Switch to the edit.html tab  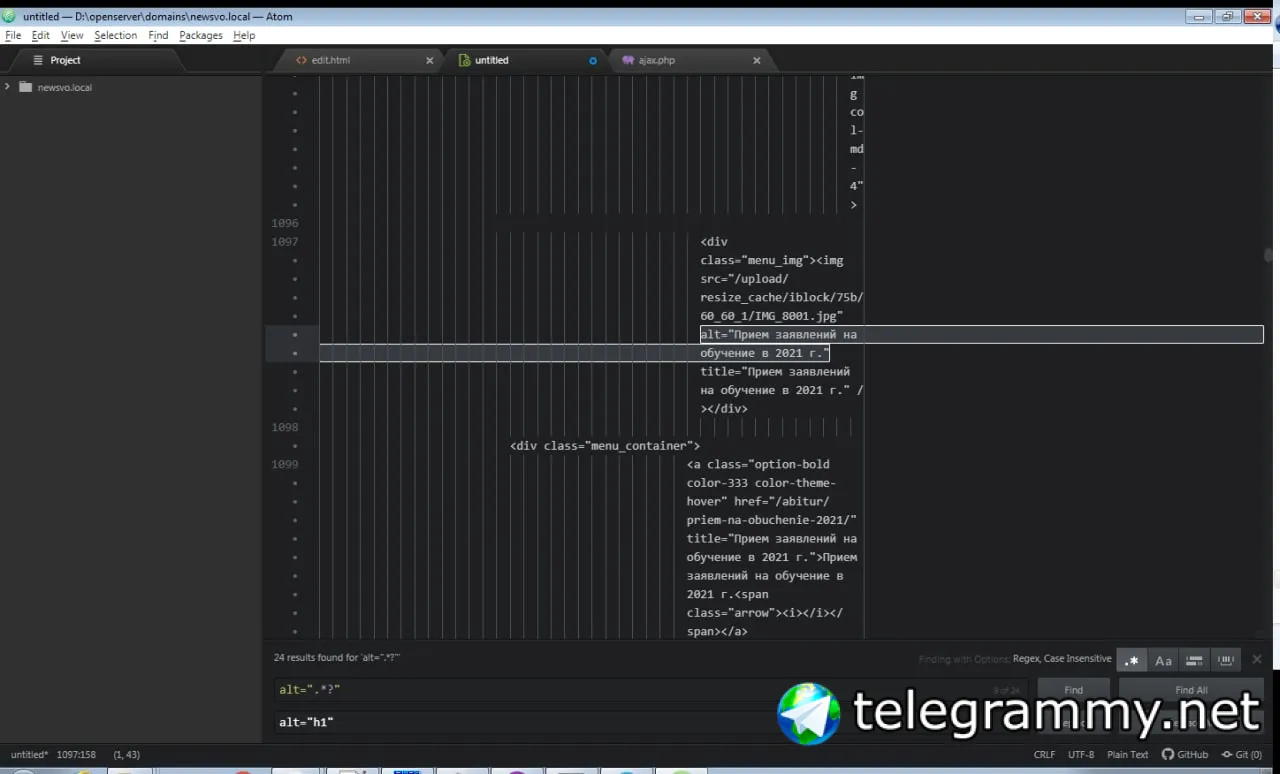359,60
